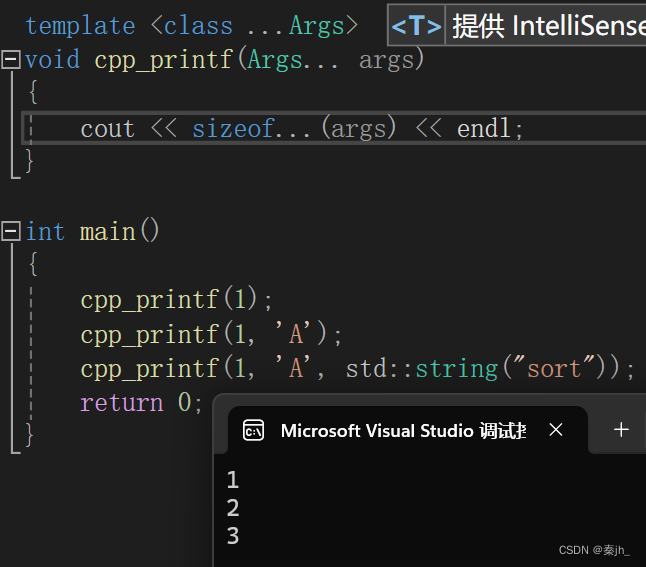Screen dimensions: 646x567
Task: Open a new terminal tab with plus
Action: point(621,430)
